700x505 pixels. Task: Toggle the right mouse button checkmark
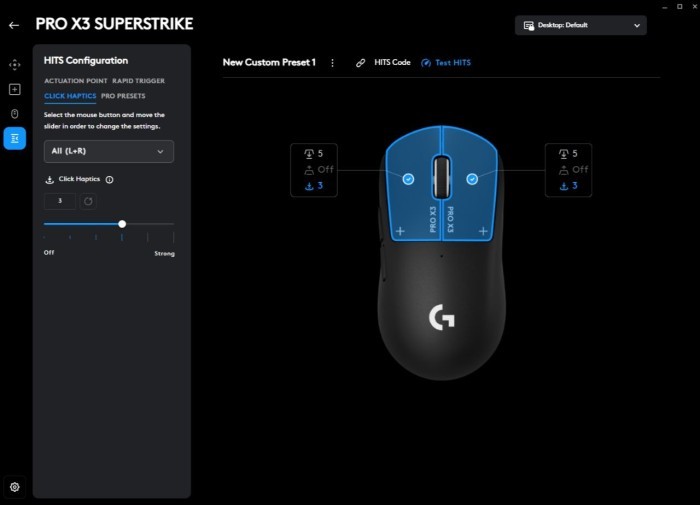tap(472, 179)
